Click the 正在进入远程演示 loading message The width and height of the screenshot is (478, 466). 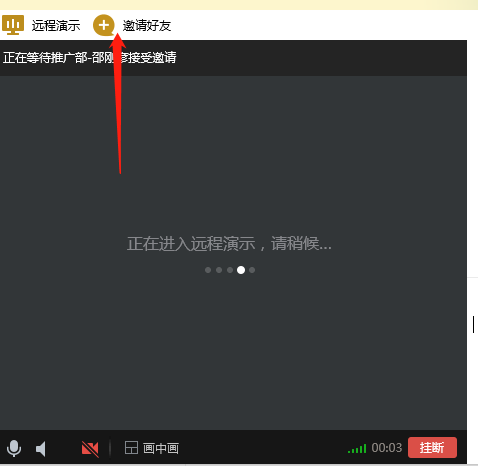[229, 243]
